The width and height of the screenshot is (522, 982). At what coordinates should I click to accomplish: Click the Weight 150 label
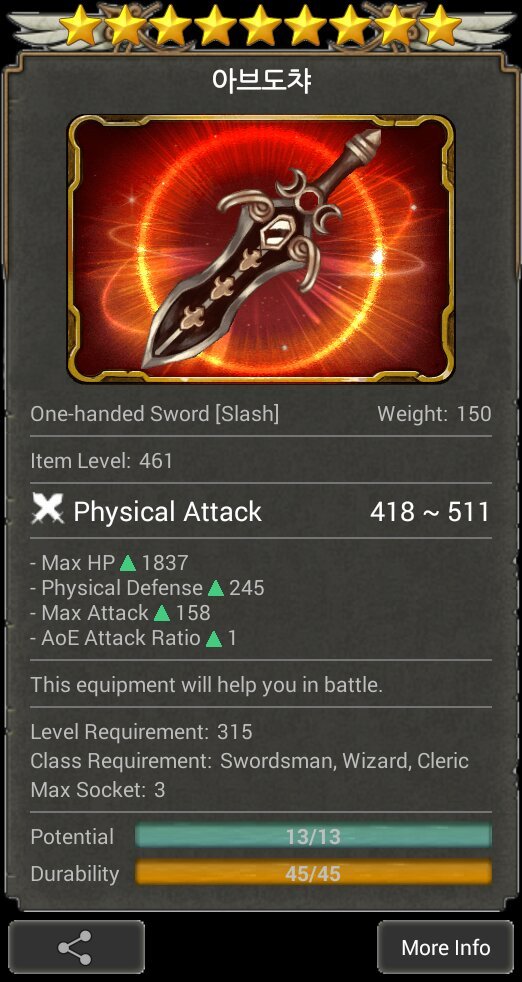point(434,414)
